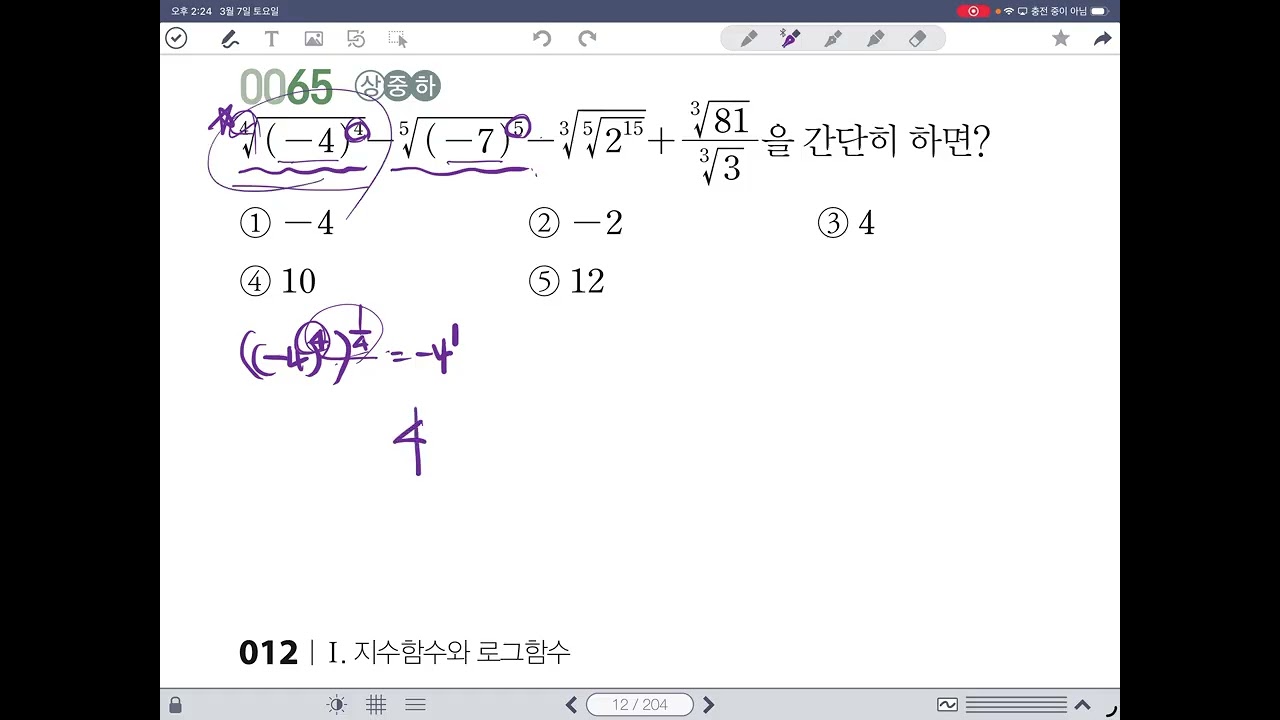Toggle the page lock icon
This screenshot has width=1280, height=720.
tap(176, 705)
